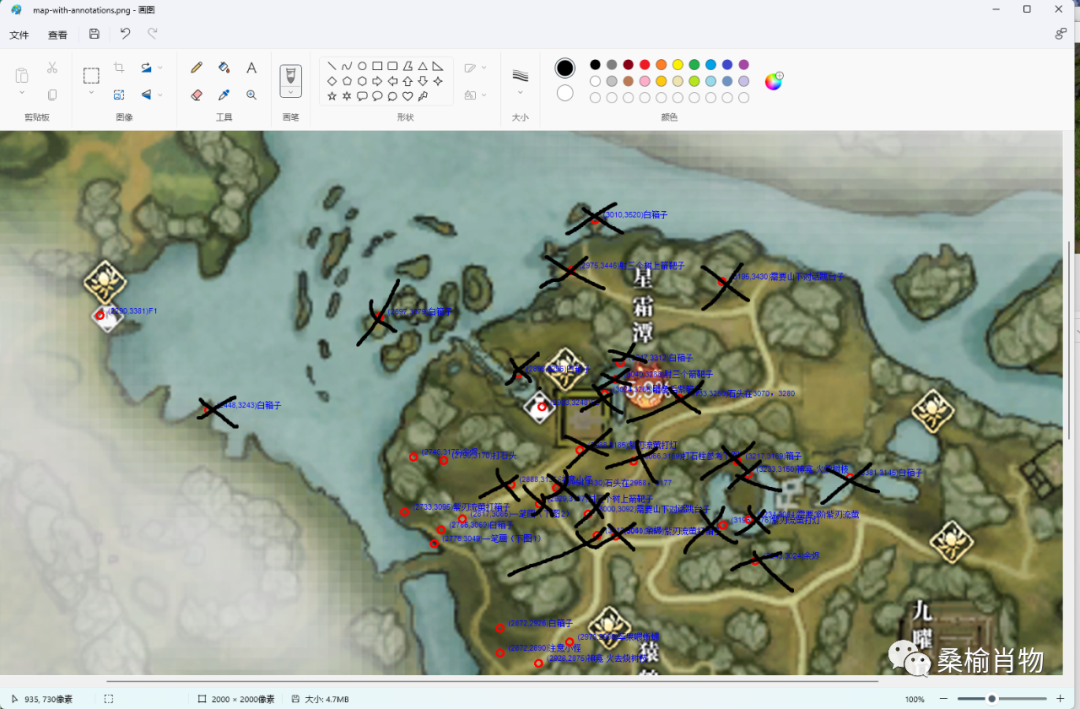This screenshot has width=1080, height=709.
Task: Click the Copy icon in clipboard group
Action: (x=52, y=95)
